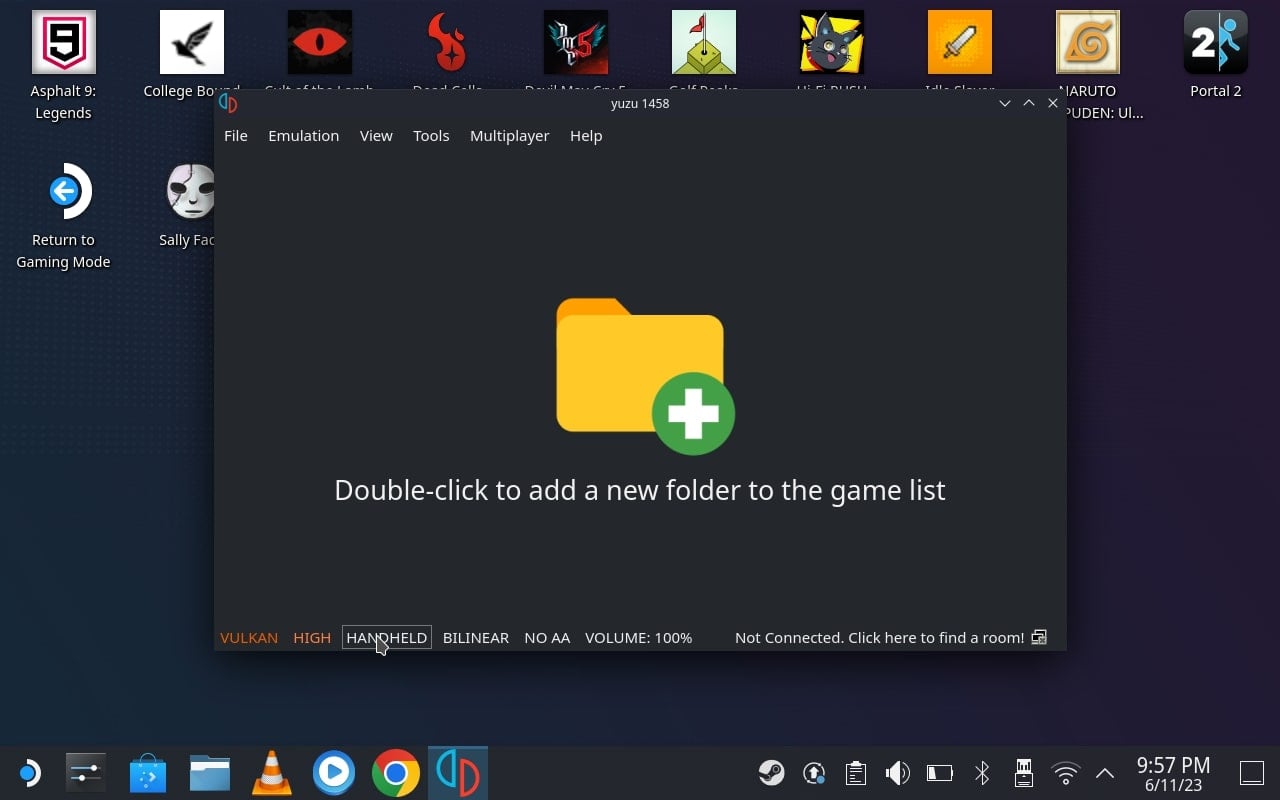Click the multiplayer room icon in status bar
This screenshot has width=1280, height=800.
click(x=1040, y=637)
